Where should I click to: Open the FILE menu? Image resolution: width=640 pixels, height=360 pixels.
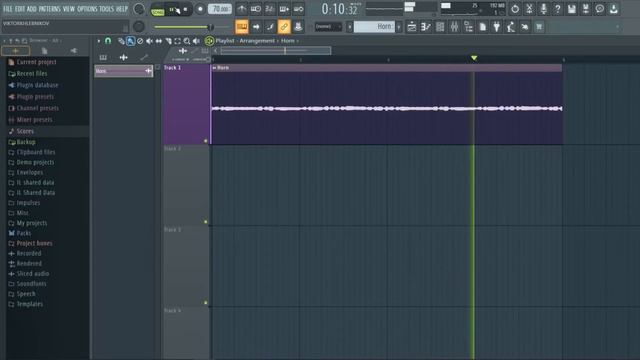coord(7,9)
